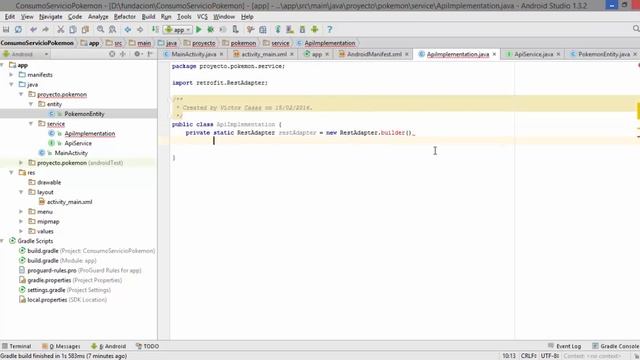The image size is (640, 360).
Task: Click the UTF-8 encoding indicator
Action: coord(549,356)
